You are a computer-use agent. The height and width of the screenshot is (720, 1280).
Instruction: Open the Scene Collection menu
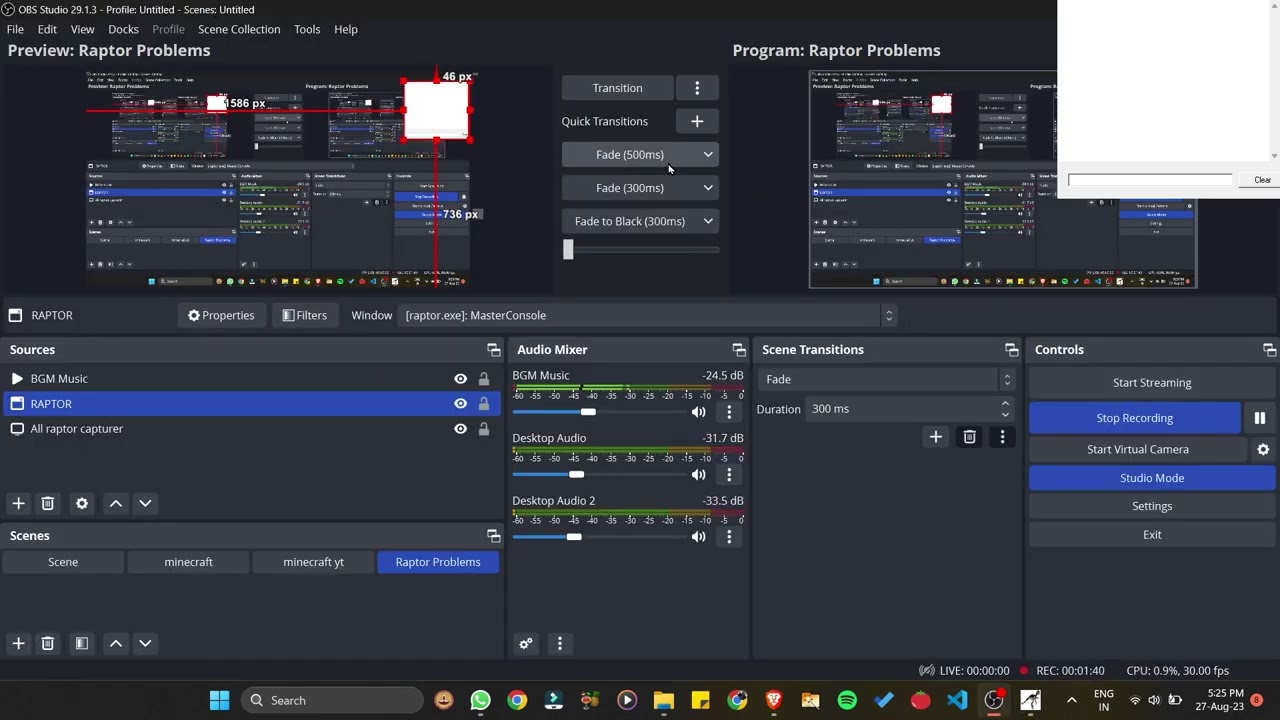point(239,29)
